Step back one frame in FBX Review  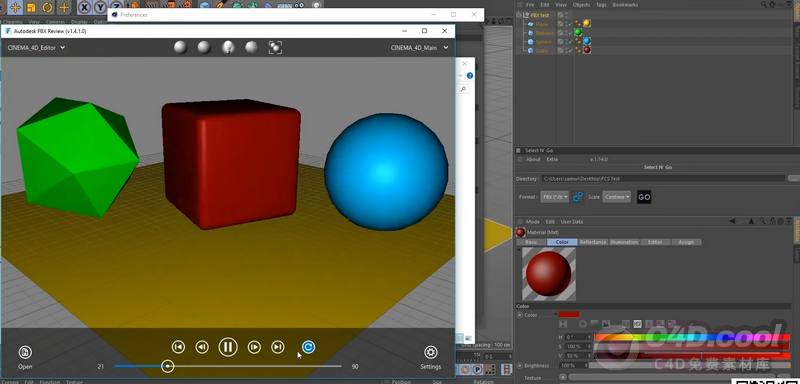203,347
